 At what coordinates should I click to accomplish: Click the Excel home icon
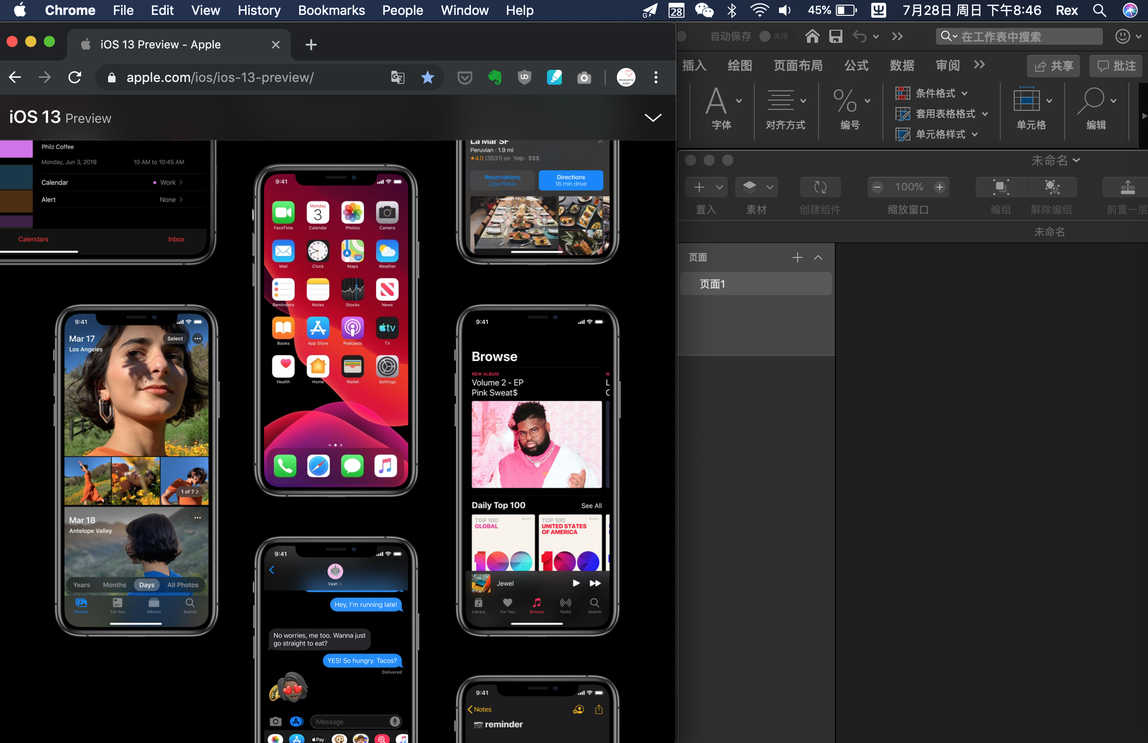click(812, 36)
